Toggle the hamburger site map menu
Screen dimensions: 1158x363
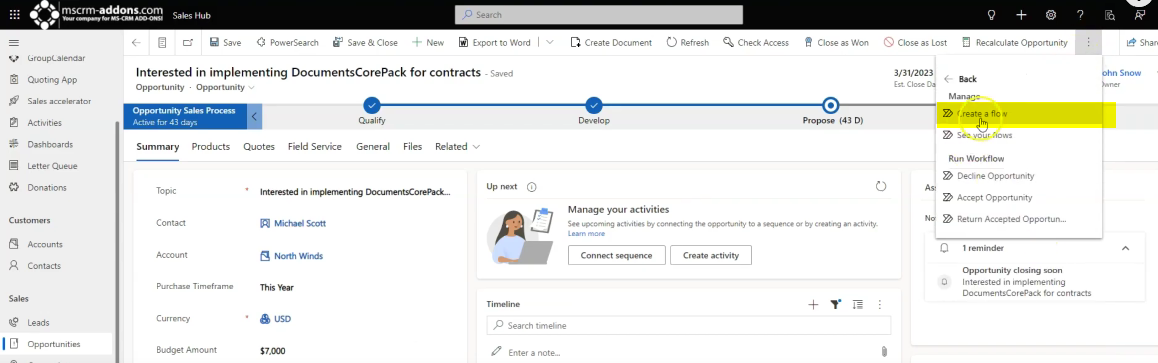point(14,43)
